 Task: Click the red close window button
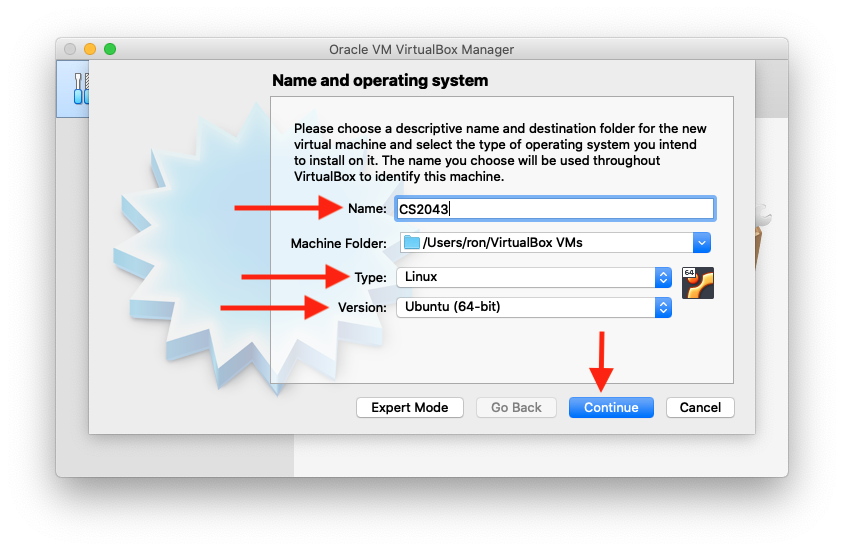[70, 49]
